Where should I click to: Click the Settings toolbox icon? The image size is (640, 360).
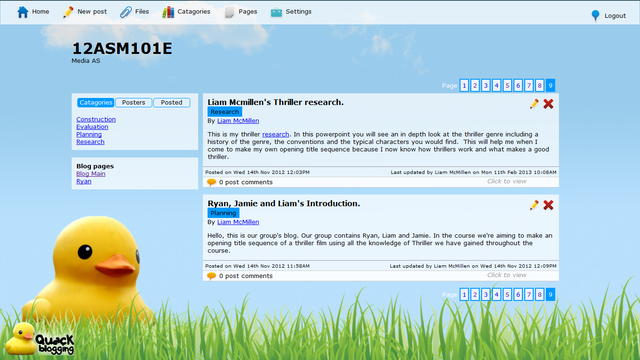click(x=276, y=12)
